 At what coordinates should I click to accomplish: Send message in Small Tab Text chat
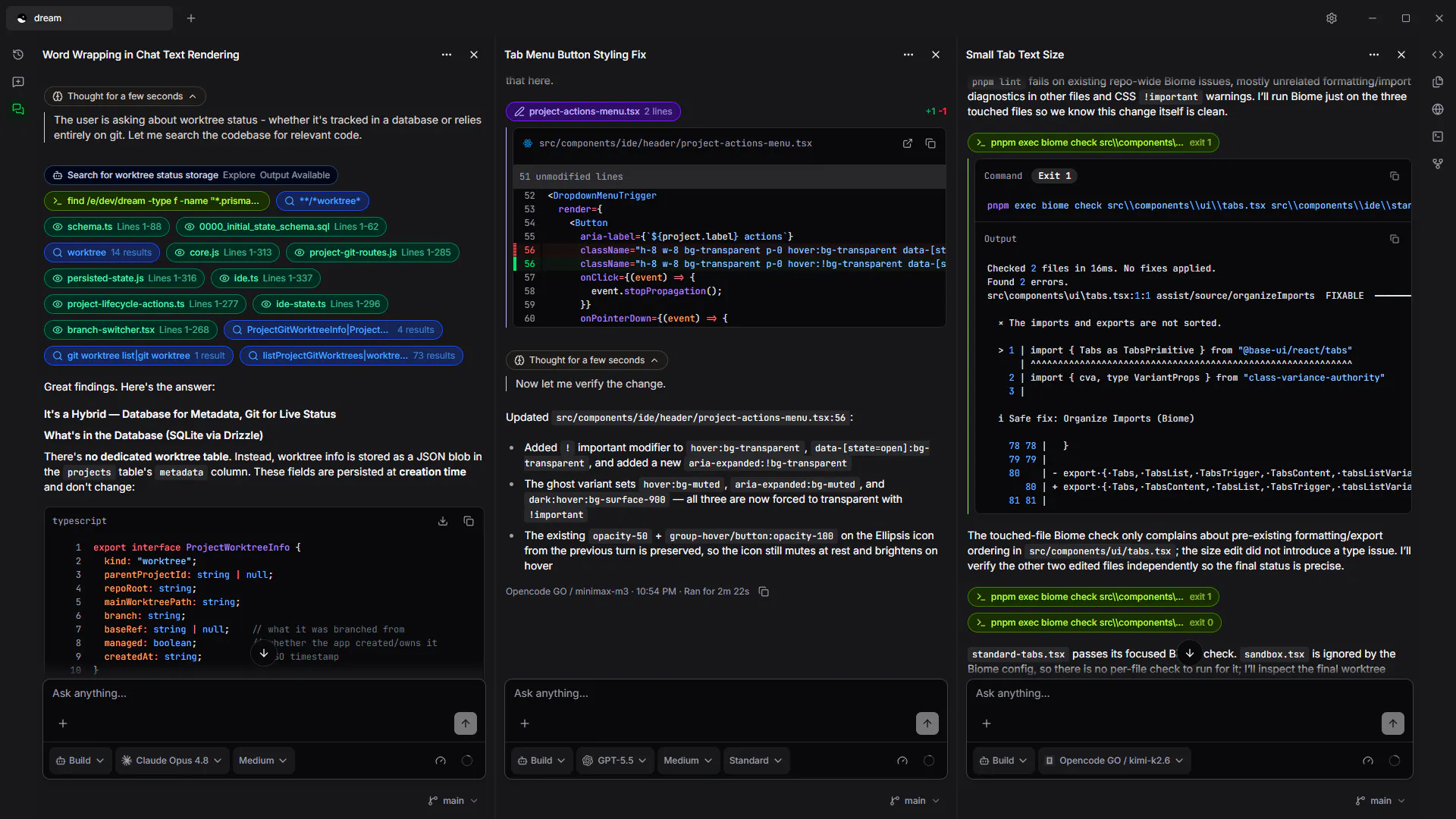1393,723
